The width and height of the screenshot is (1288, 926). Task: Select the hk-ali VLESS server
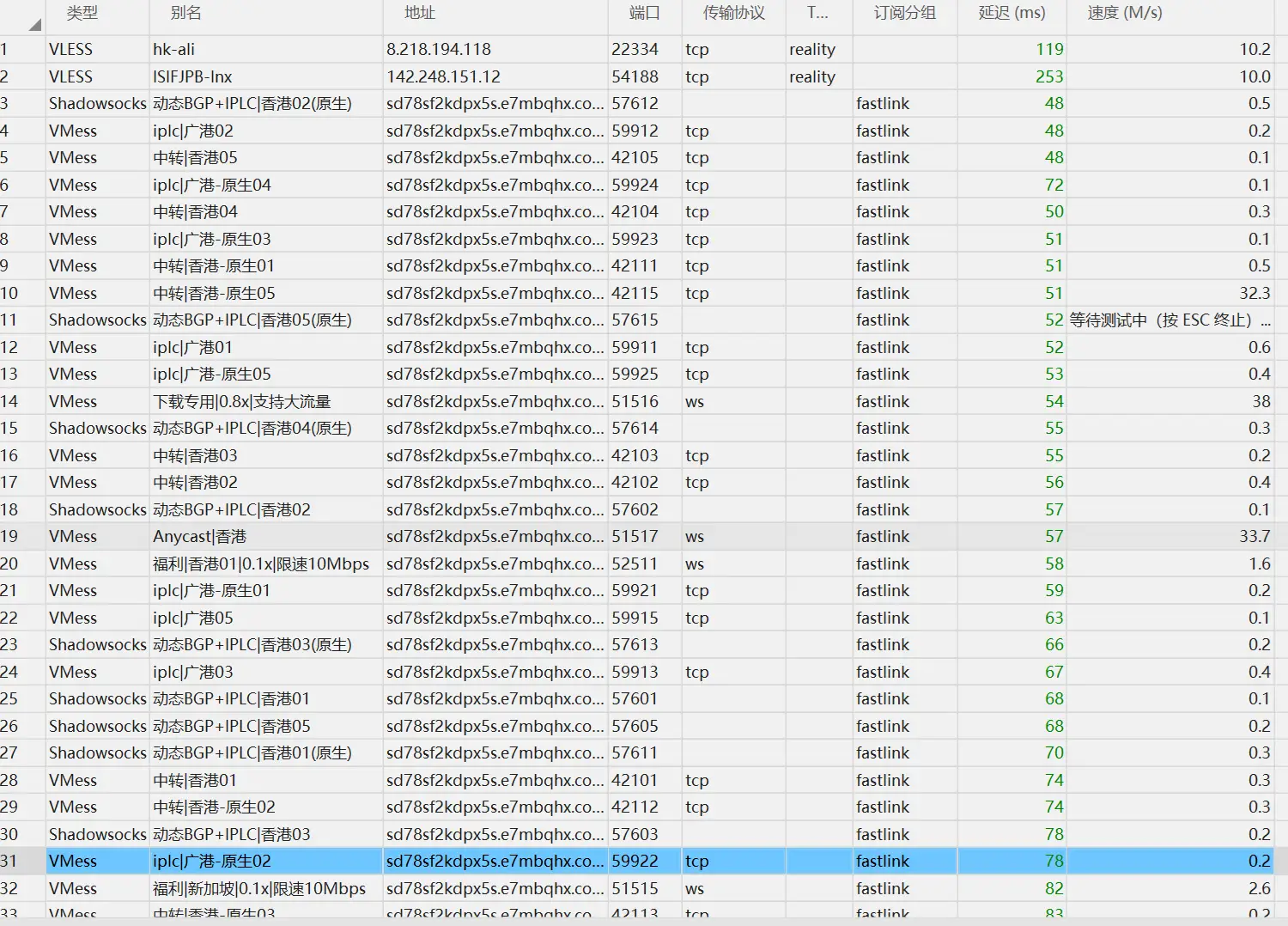pos(173,50)
